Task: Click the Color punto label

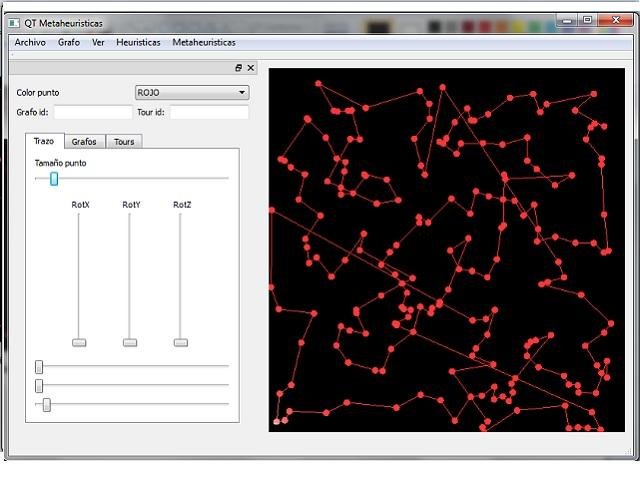Action: coord(38,93)
